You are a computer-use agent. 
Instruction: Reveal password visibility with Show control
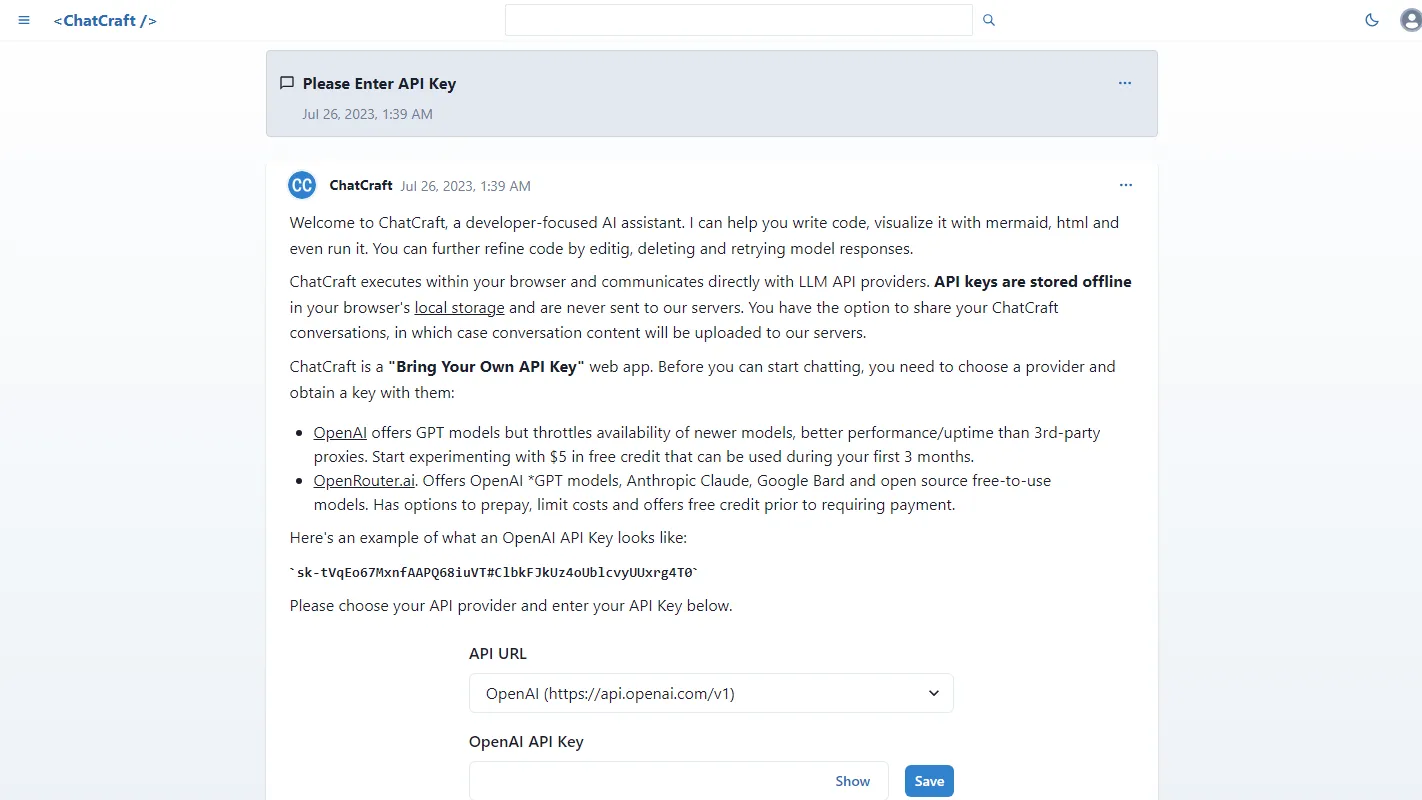pos(852,781)
